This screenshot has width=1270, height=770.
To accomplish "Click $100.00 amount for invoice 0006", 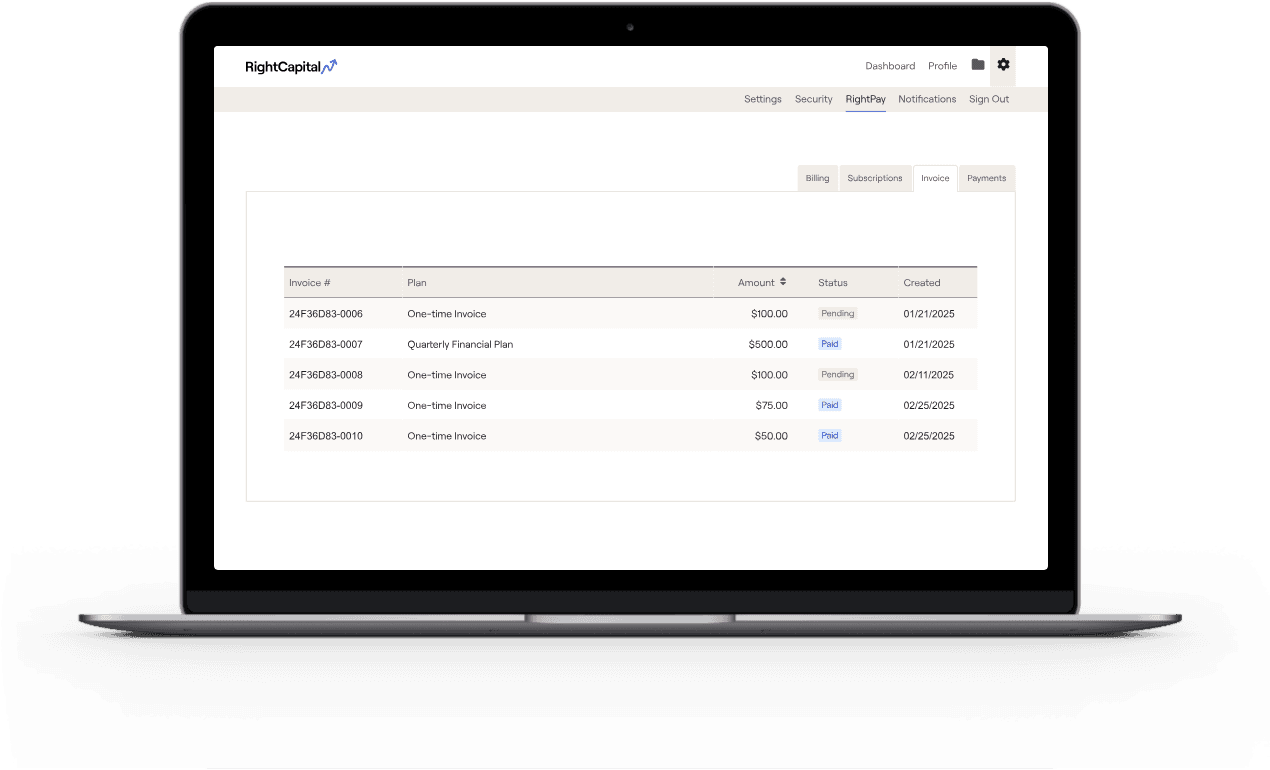I will coord(769,314).
